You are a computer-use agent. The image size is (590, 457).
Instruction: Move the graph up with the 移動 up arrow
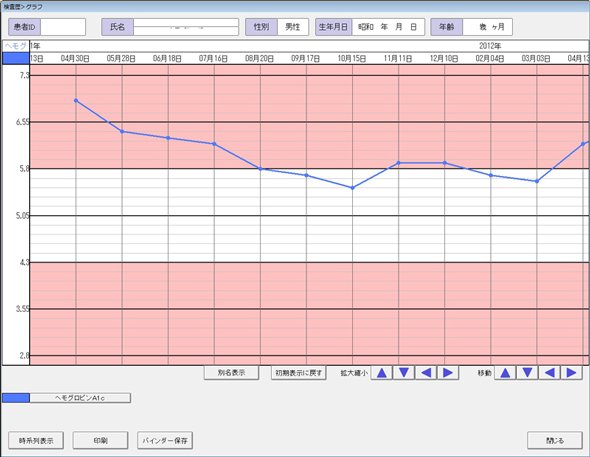click(x=505, y=373)
